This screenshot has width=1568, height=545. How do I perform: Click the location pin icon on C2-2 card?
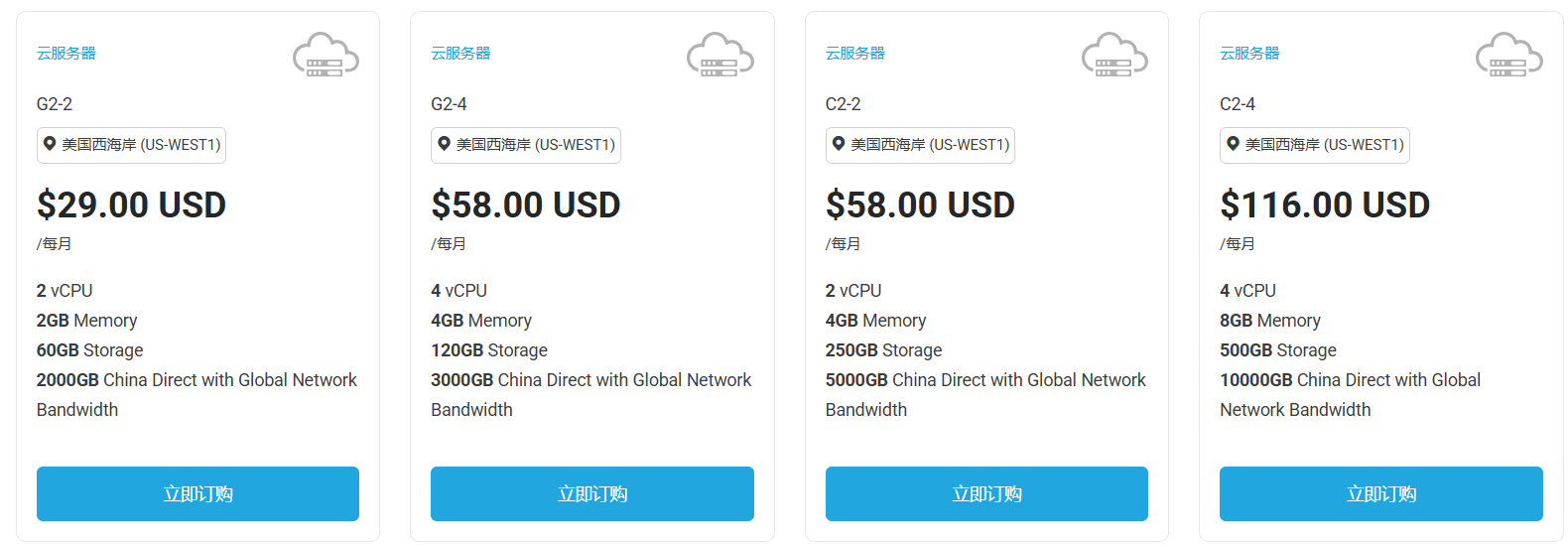click(839, 144)
